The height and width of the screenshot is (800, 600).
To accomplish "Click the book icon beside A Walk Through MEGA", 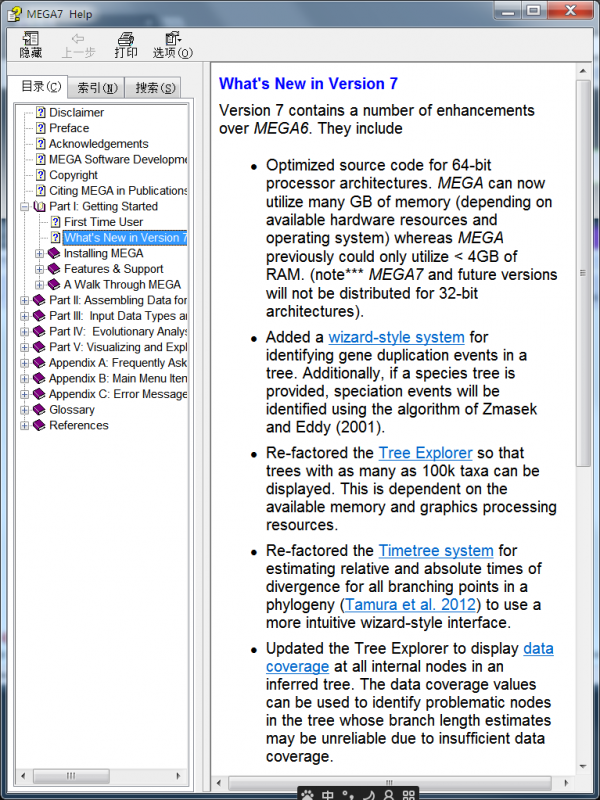I will (54, 285).
